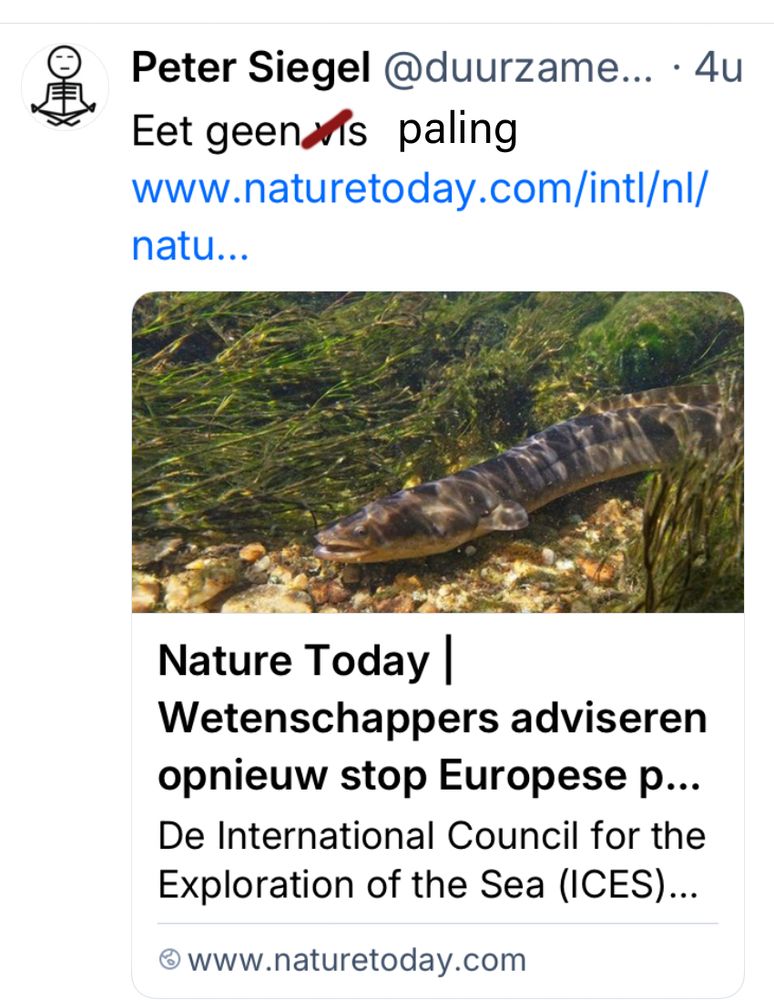Click the card description about ICES
This screenshot has height=1000, width=774.
[x=432, y=860]
